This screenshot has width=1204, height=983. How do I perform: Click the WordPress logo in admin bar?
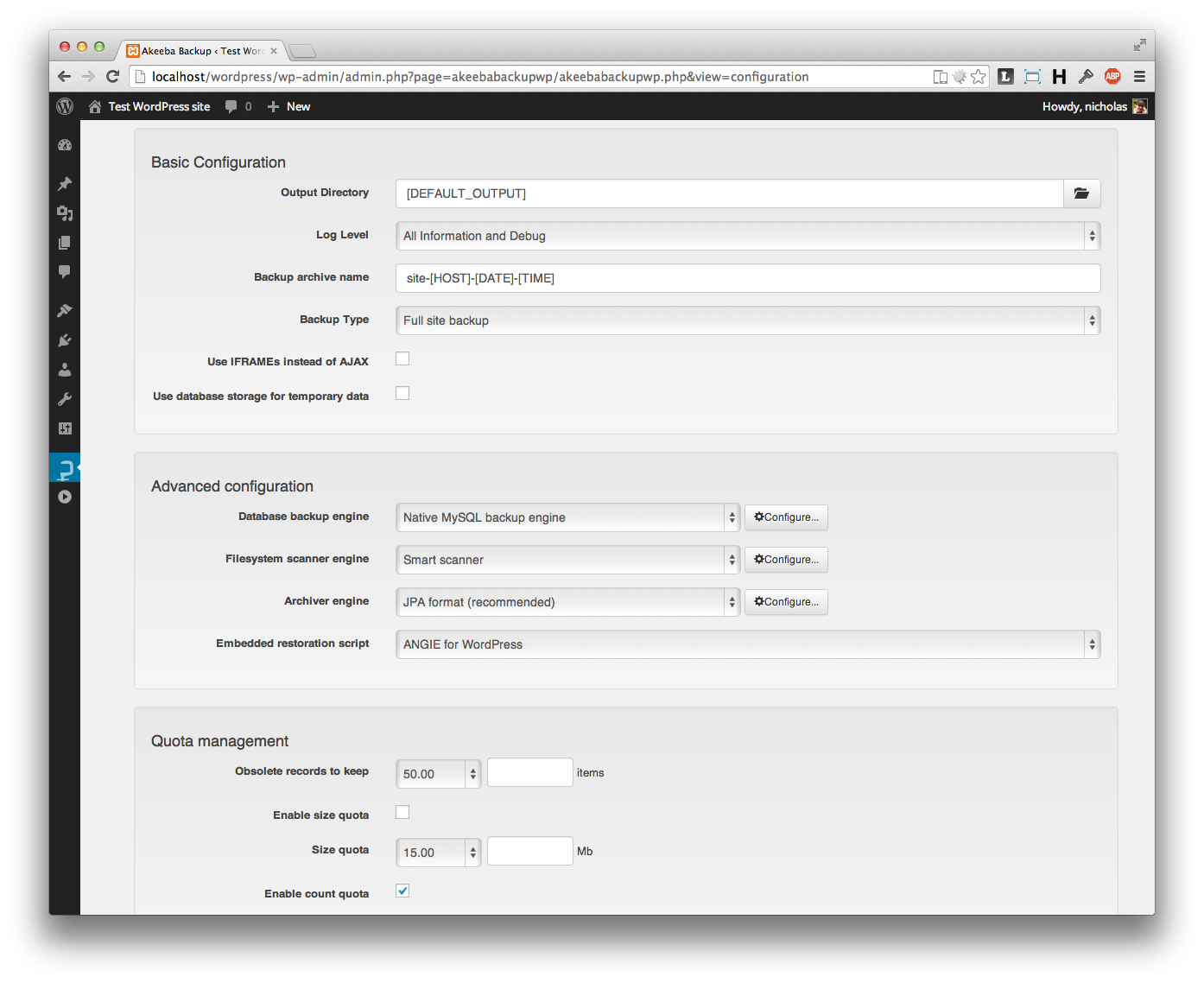65,106
